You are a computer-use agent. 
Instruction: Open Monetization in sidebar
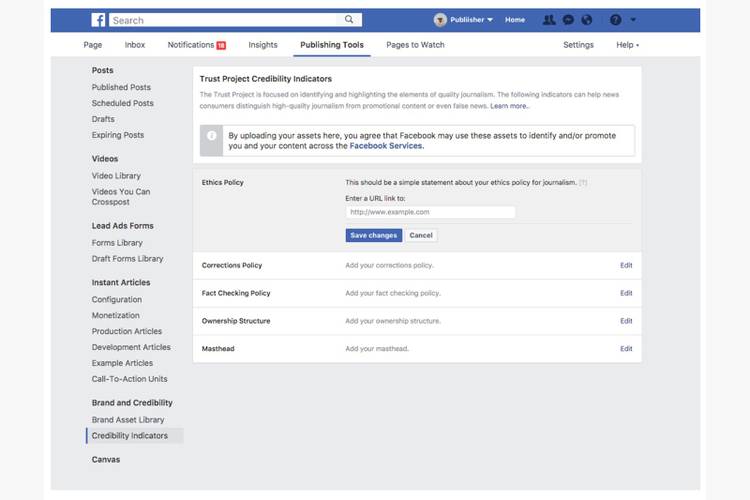(x=116, y=315)
